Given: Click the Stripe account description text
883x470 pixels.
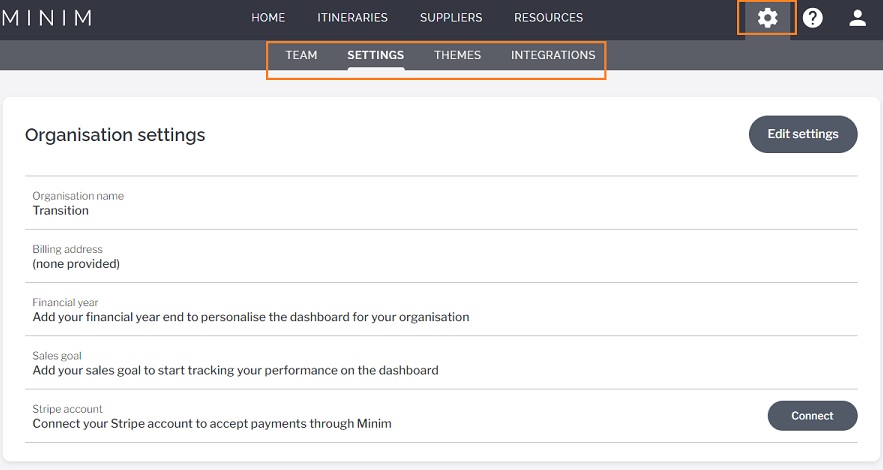Looking at the screenshot, I should pyautogui.click(x=212, y=424).
